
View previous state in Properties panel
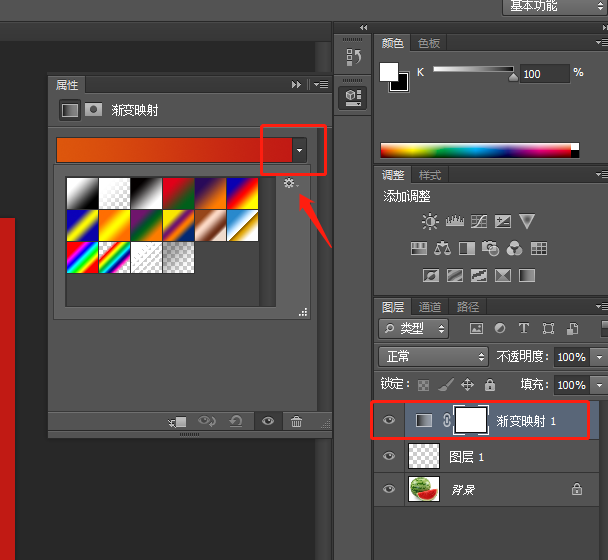(x=207, y=421)
